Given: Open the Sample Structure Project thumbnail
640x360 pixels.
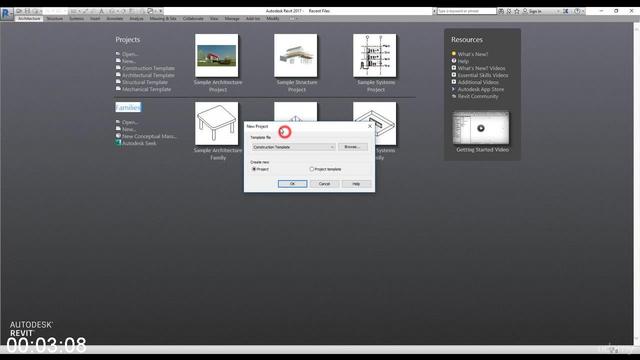Looking at the screenshot, I should (296, 56).
